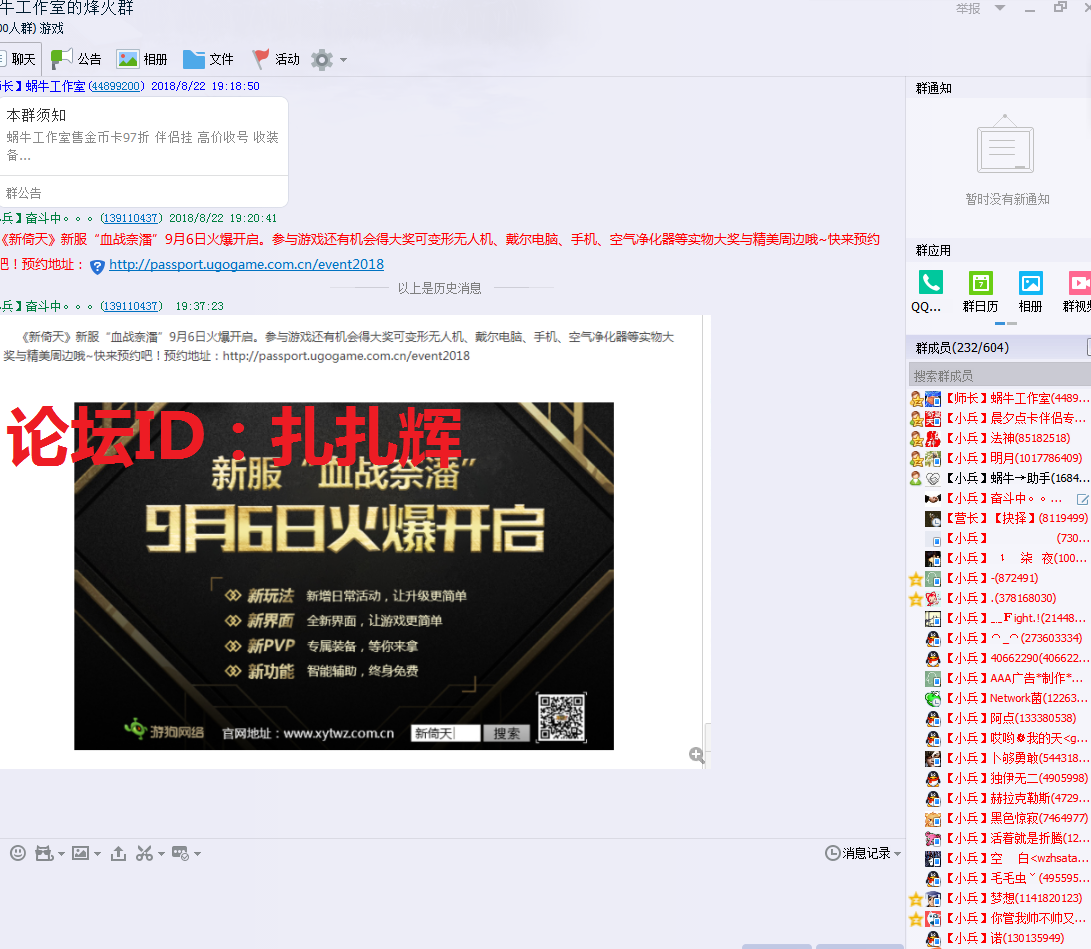Select member 独伊无二
Screen dimensions: 1091x949
point(999,779)
